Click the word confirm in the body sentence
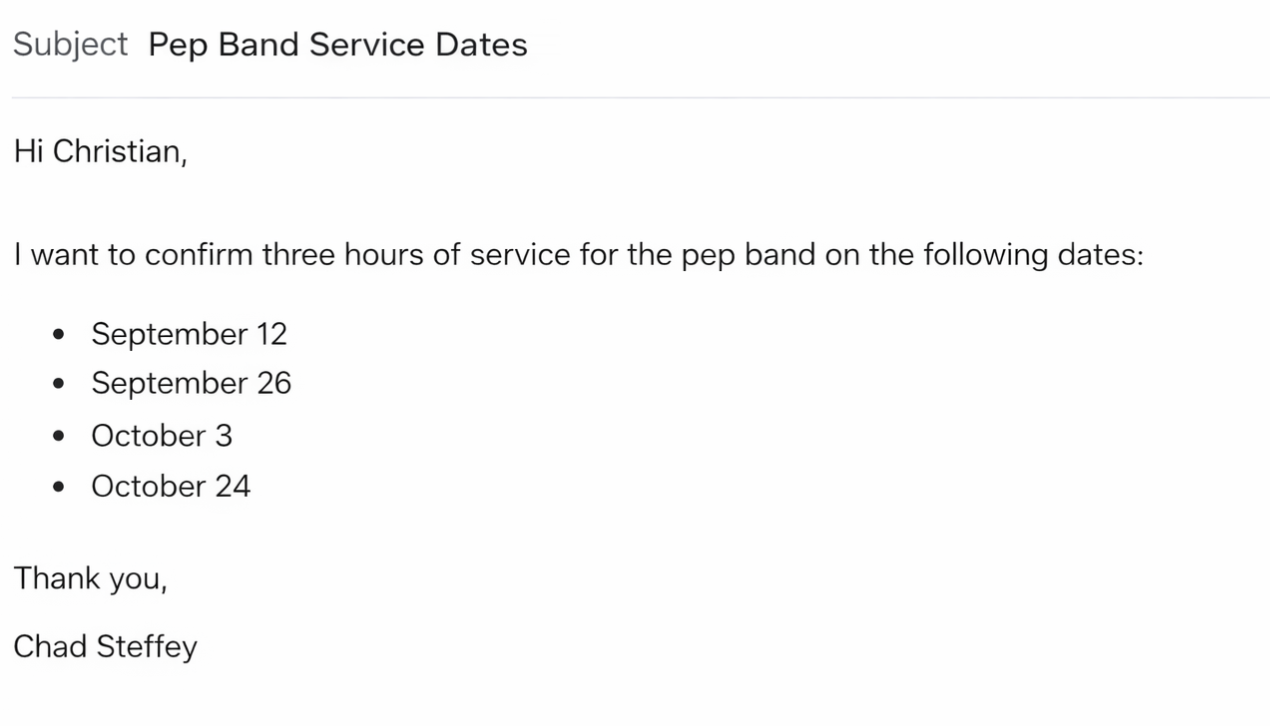 (199, 255)
